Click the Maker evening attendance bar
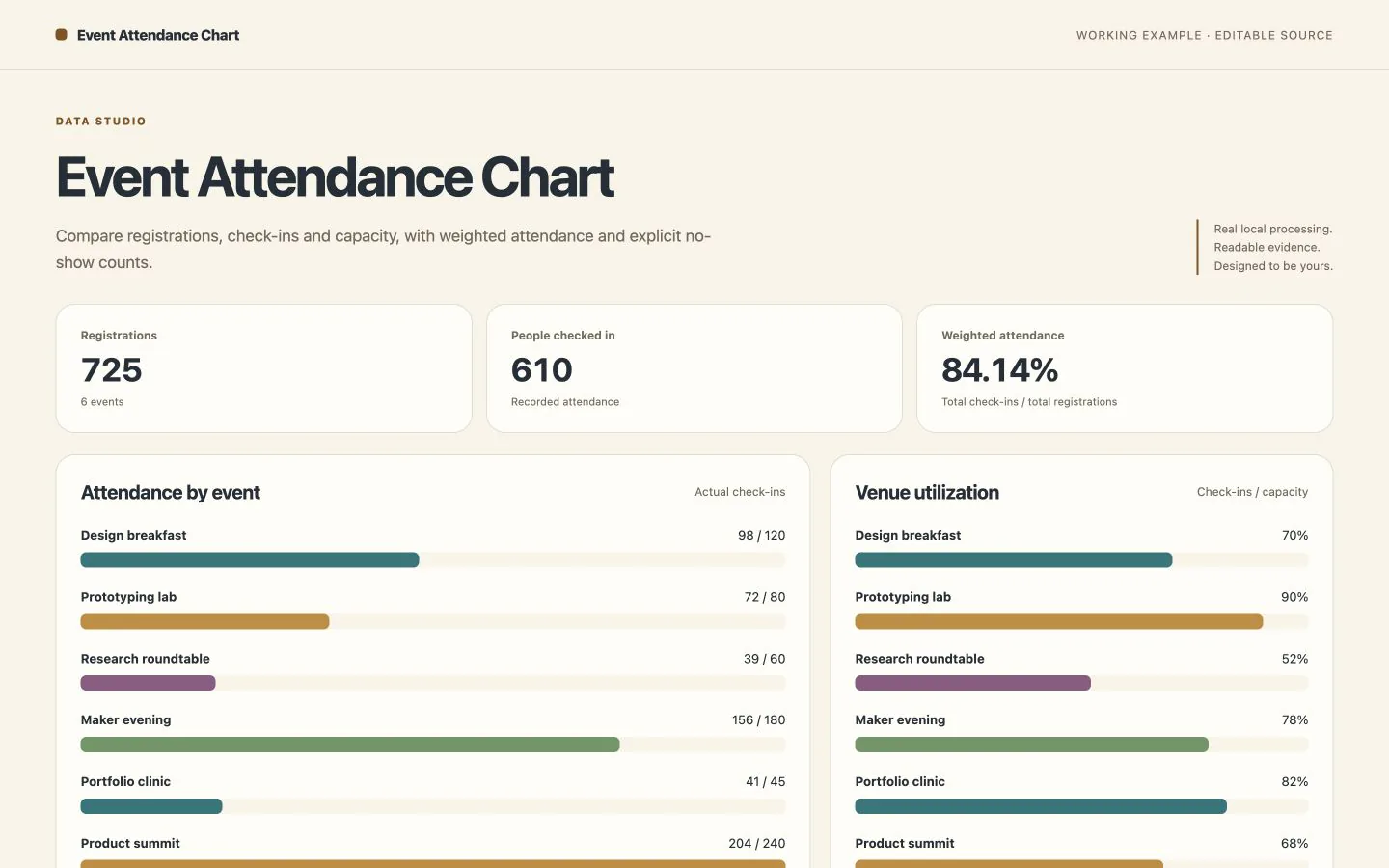This screenshot has width=1389, height=868. click(350, 745)
